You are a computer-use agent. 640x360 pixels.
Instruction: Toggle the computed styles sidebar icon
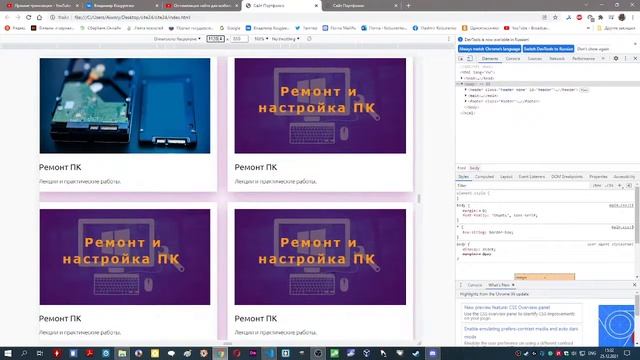coord(629,186)
